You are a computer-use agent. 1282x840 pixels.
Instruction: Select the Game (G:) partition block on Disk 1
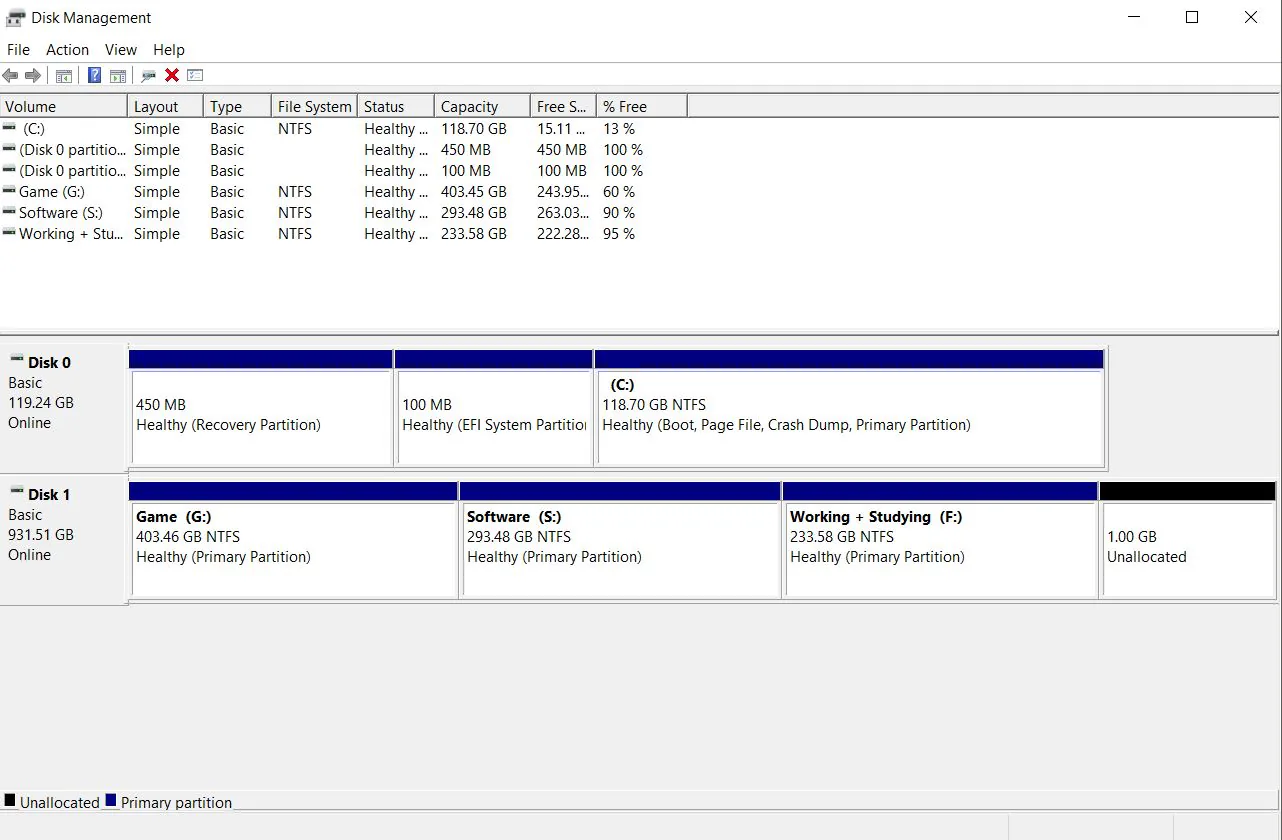click(293, 539)
